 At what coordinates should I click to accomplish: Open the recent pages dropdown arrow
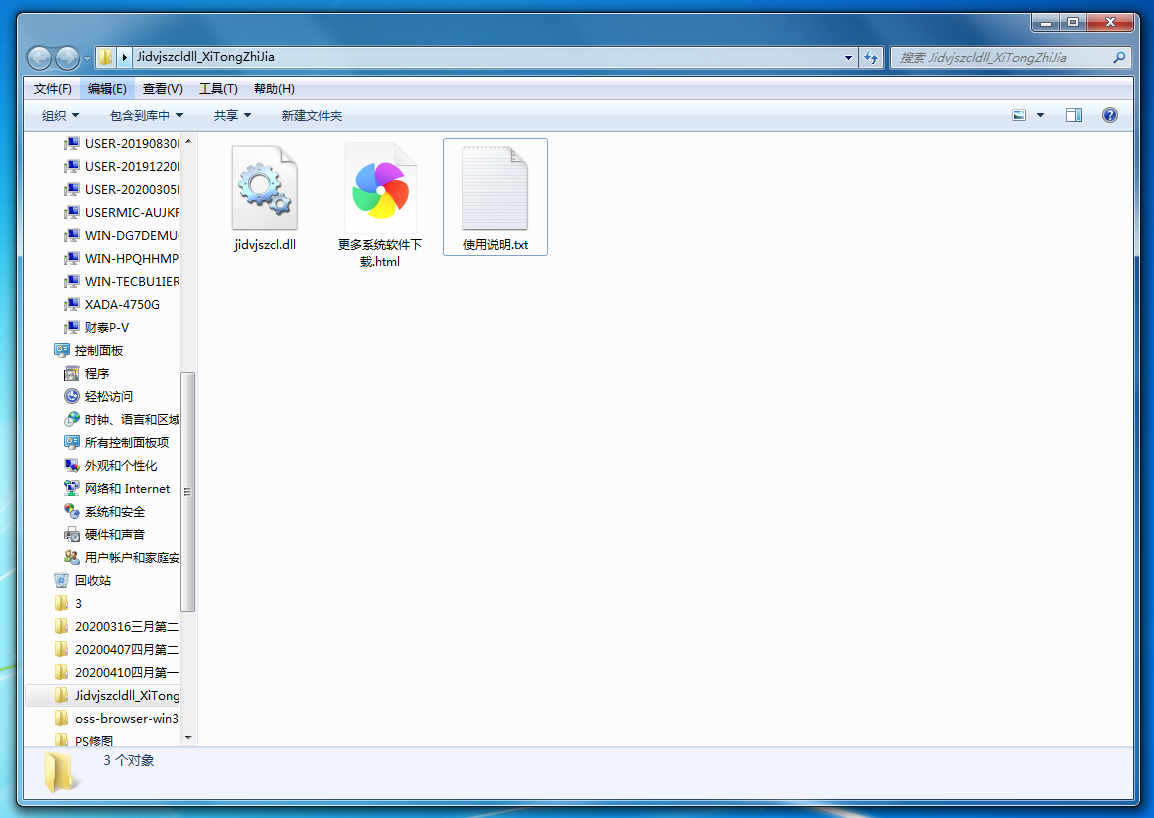point(87,57)
